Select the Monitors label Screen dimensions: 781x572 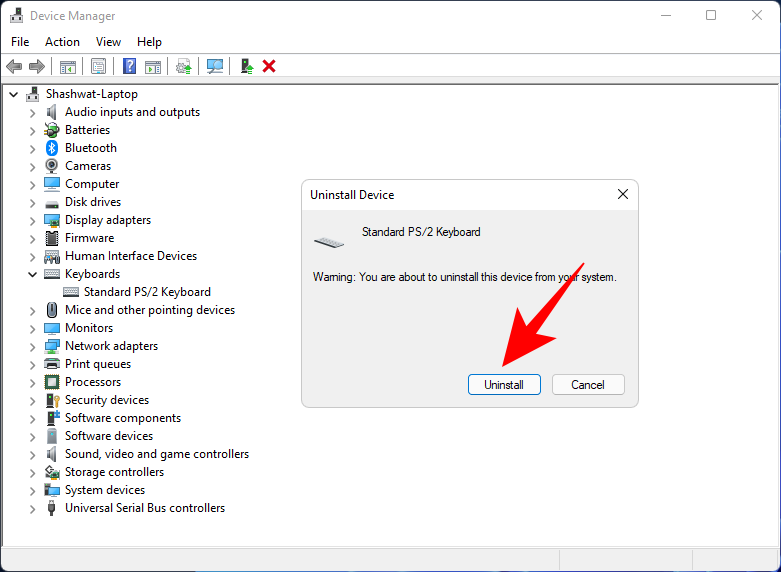89,328
